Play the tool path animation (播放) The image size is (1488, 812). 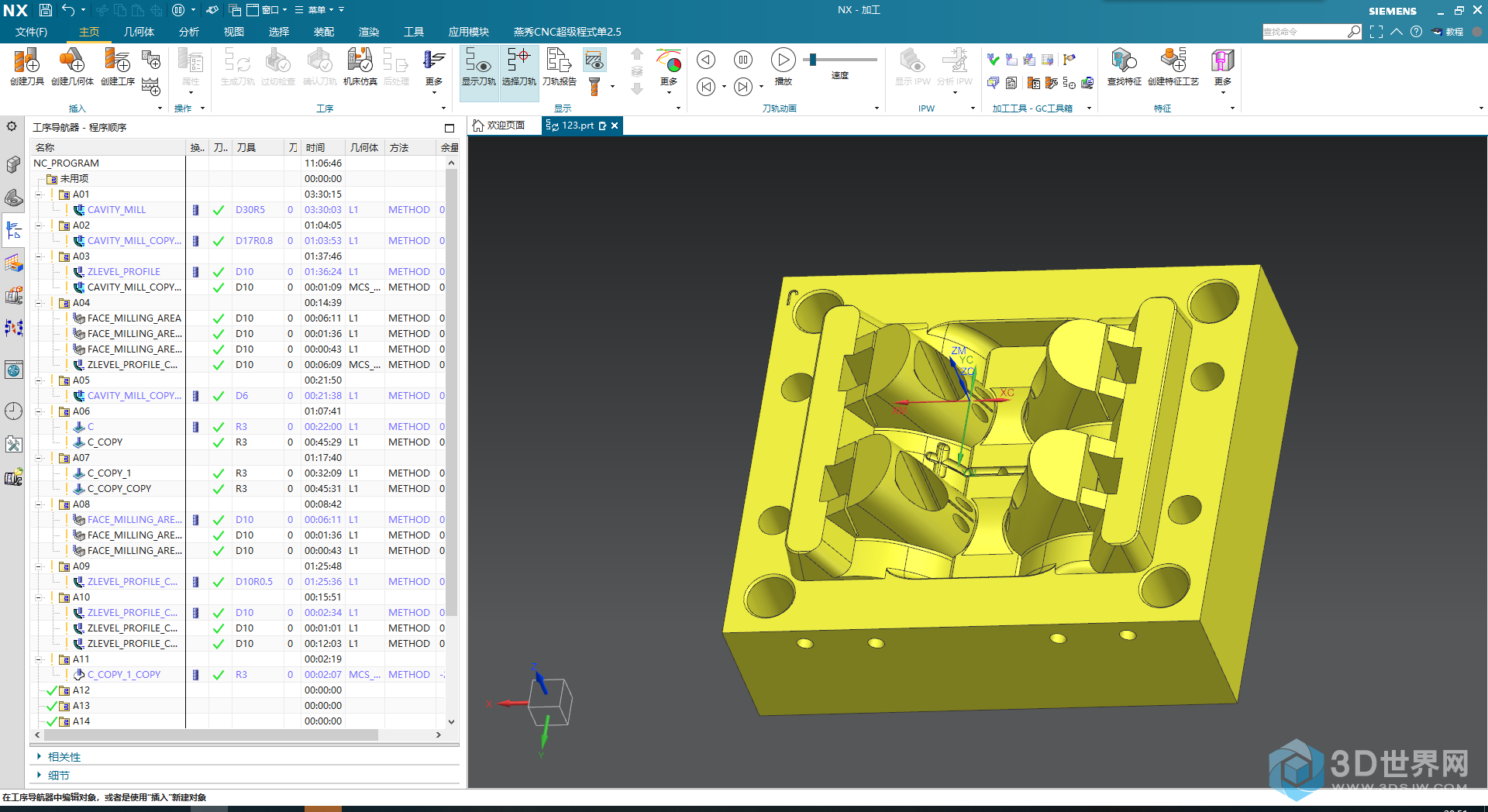pyautogui.click(x=783, y=60)
